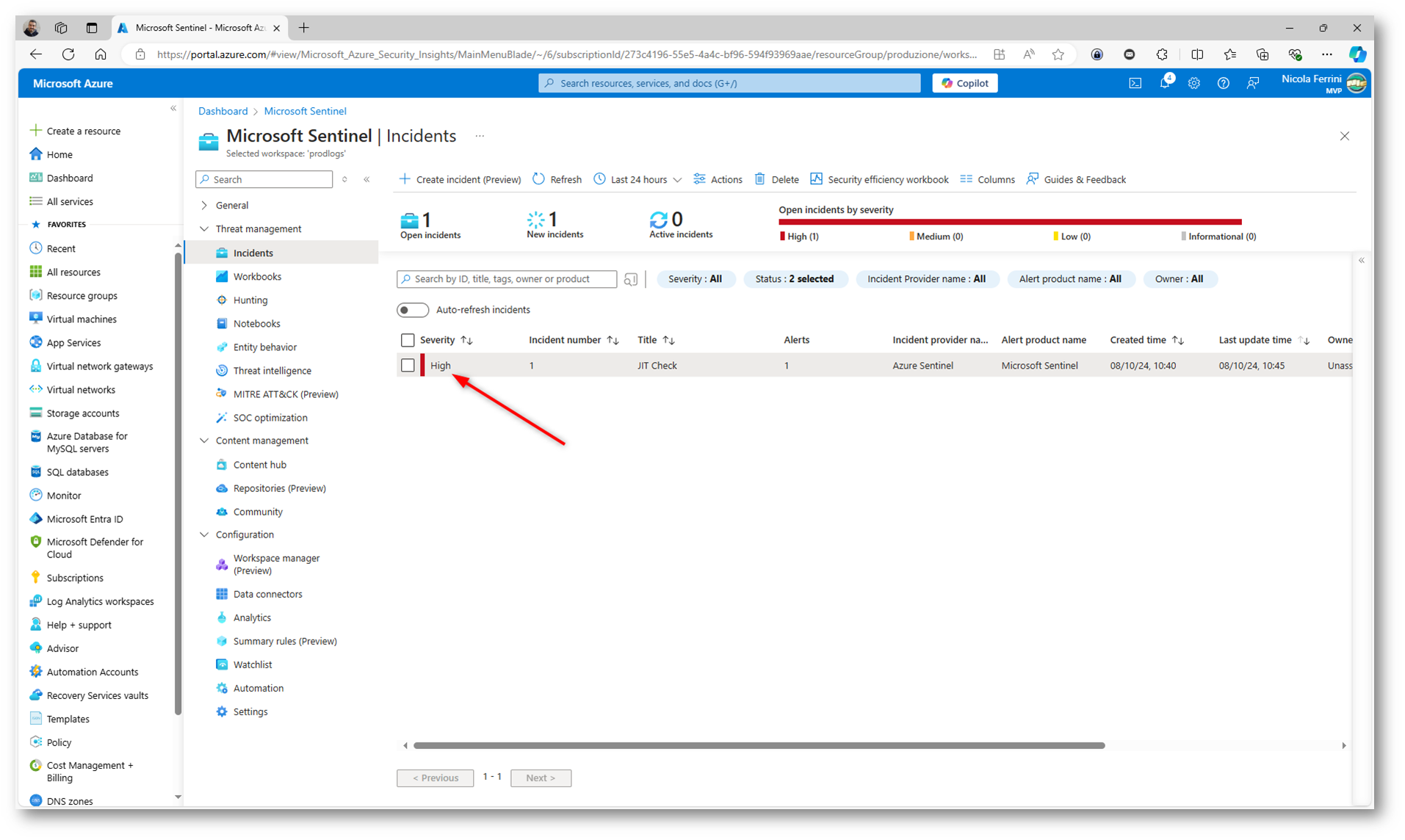Open Threat intelligence menu item
The width and height of the screenshot is (1405, 840).
click(x=272, y=370)
